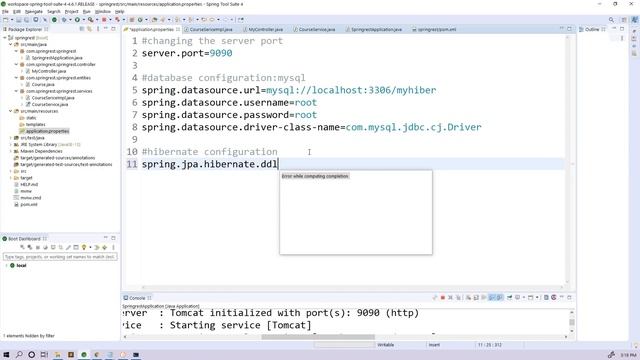The width and height of the screenshot is (640, 360).
Task: Click the lightbulb icon in Boot Dashboard toolbar
Action: (x=84, y=247)
